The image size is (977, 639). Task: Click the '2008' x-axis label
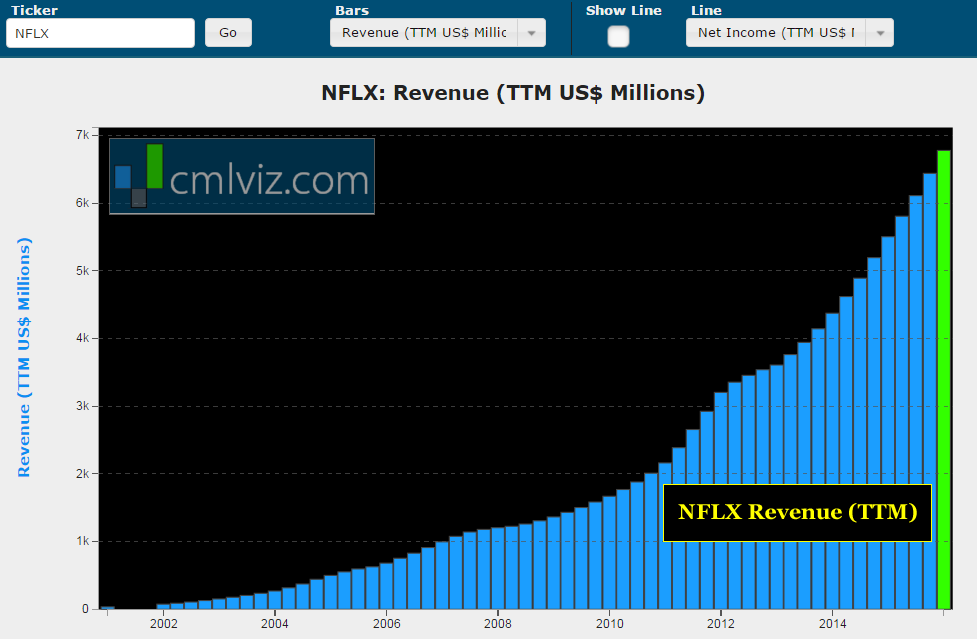pos(498,624)
